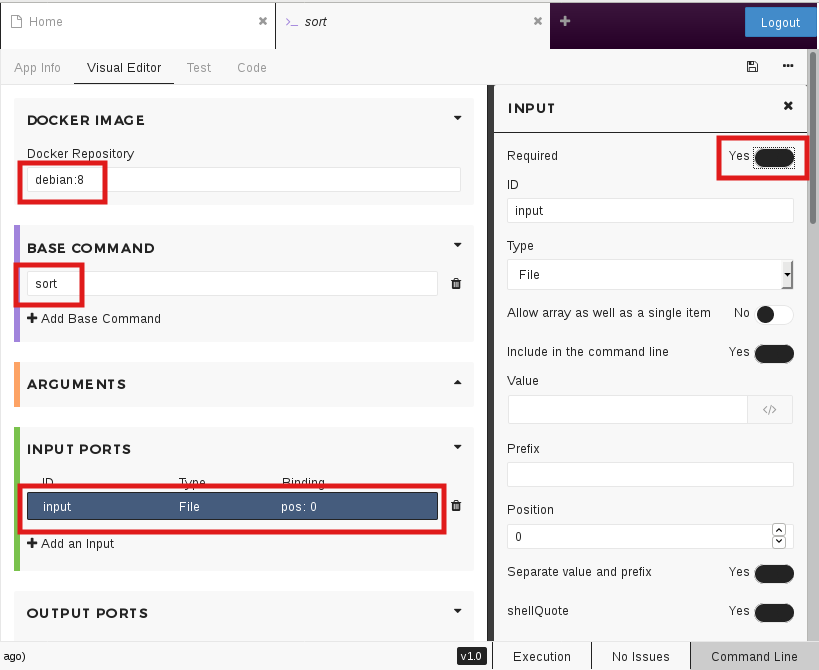Delete the input port row
Screen dimensions: 819x670
456,506
